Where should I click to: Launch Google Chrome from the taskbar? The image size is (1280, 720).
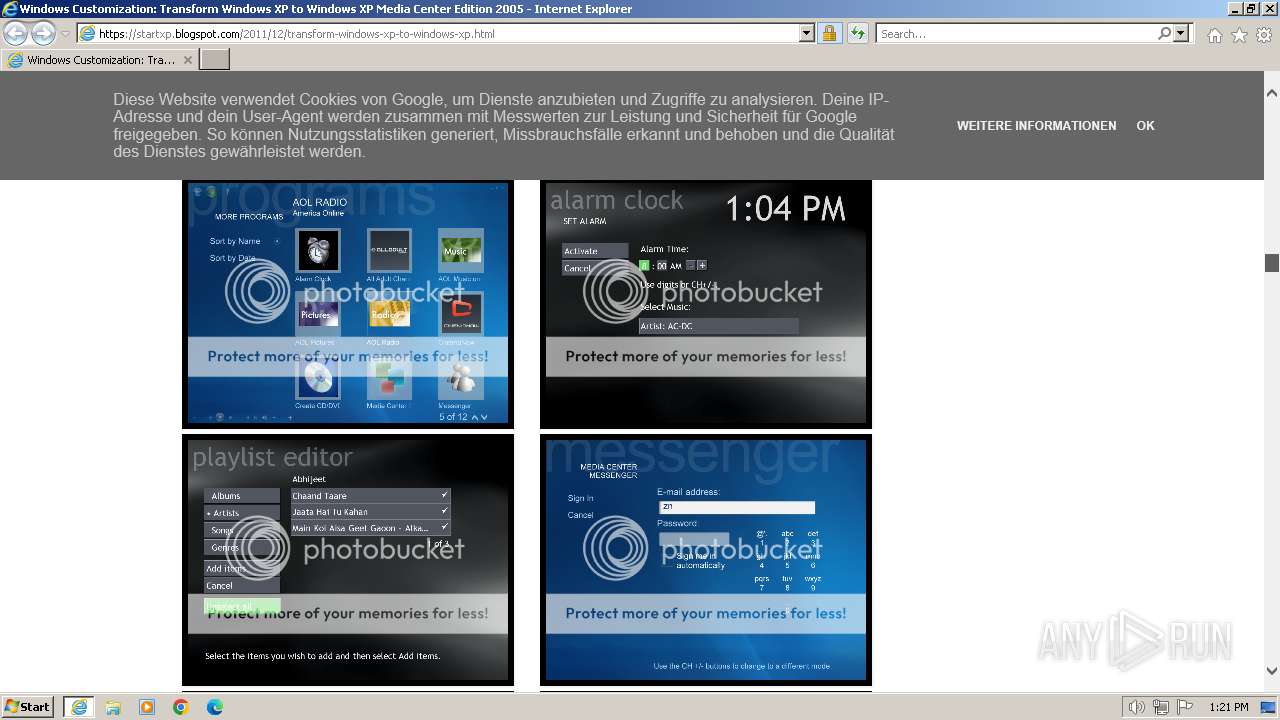[181, 707]
